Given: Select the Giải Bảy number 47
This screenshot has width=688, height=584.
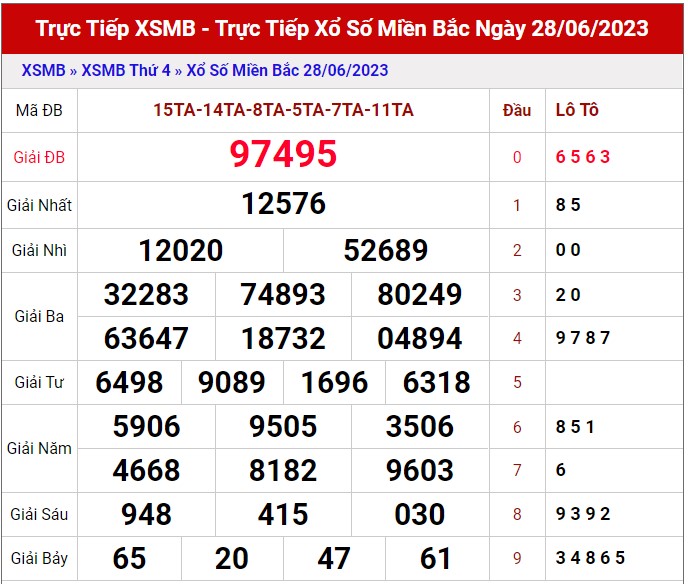Looking at the screenshot, I should pos(334,558).
